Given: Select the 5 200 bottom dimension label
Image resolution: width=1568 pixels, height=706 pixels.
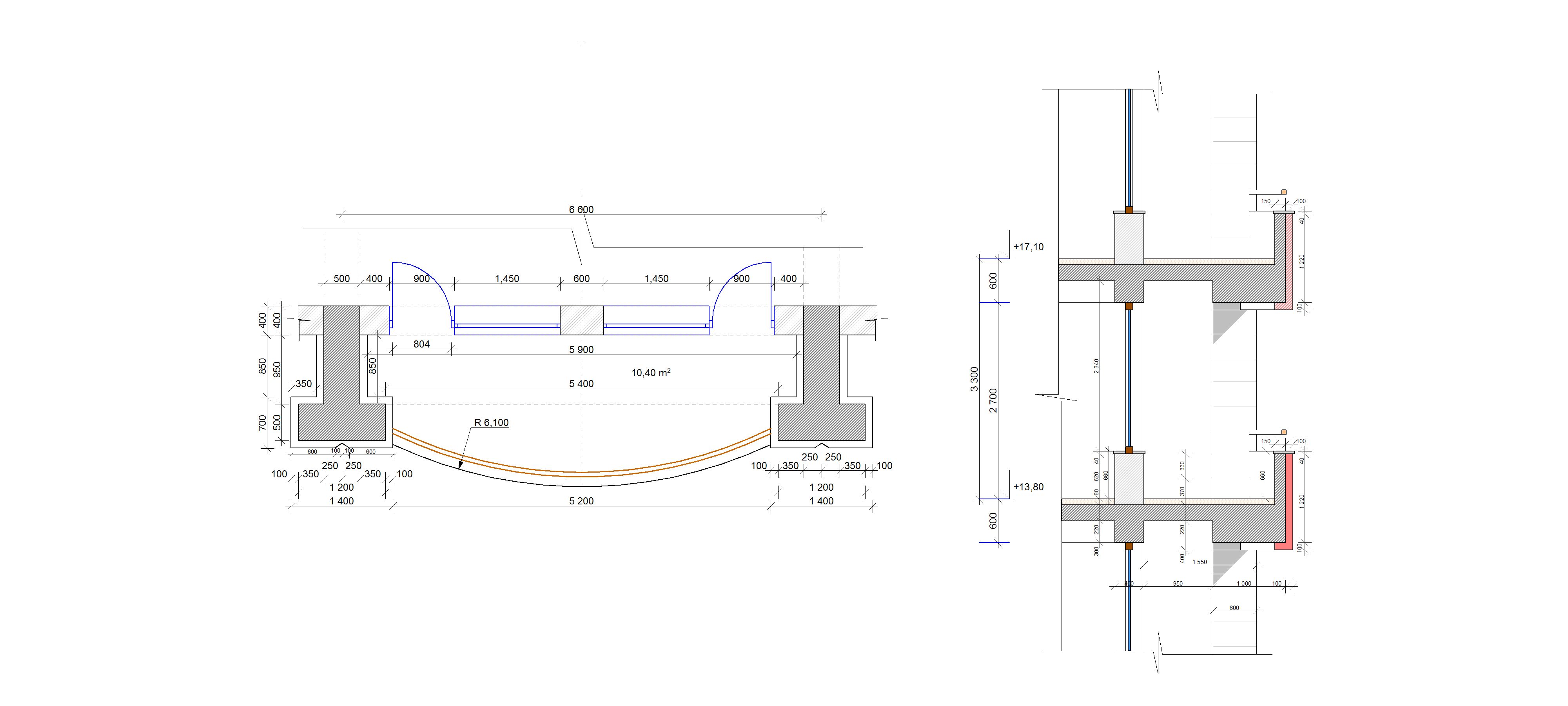Looking at the screenshot, I should click(x=581, y=501).
